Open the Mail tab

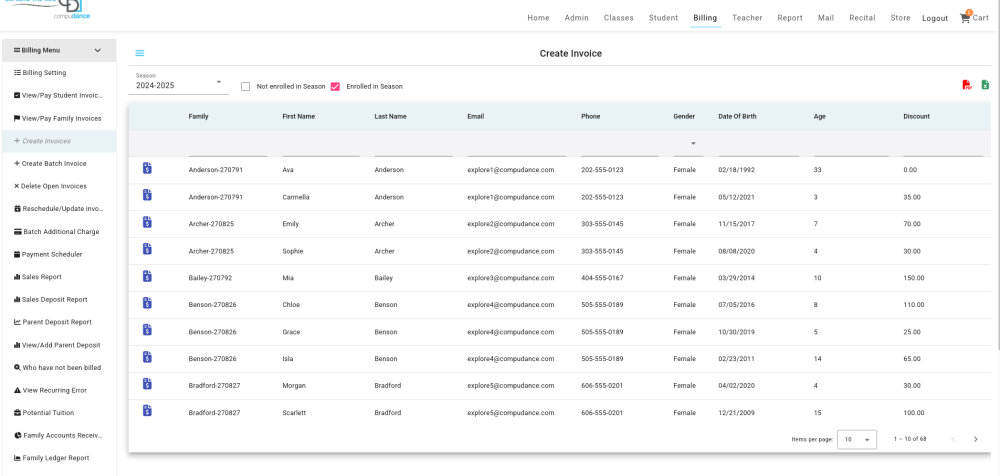pyautogui.click(x=826, y=18)
